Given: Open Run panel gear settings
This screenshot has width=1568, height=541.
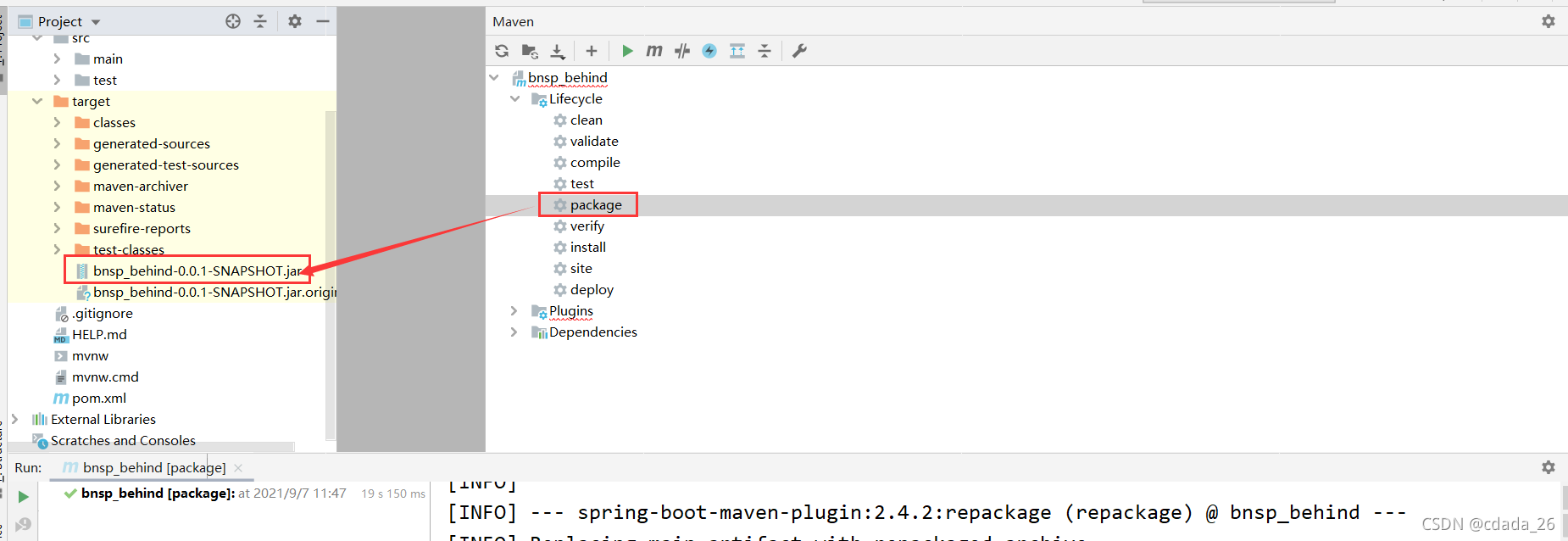Looking at the screenshot, I should click(1549, 467).
